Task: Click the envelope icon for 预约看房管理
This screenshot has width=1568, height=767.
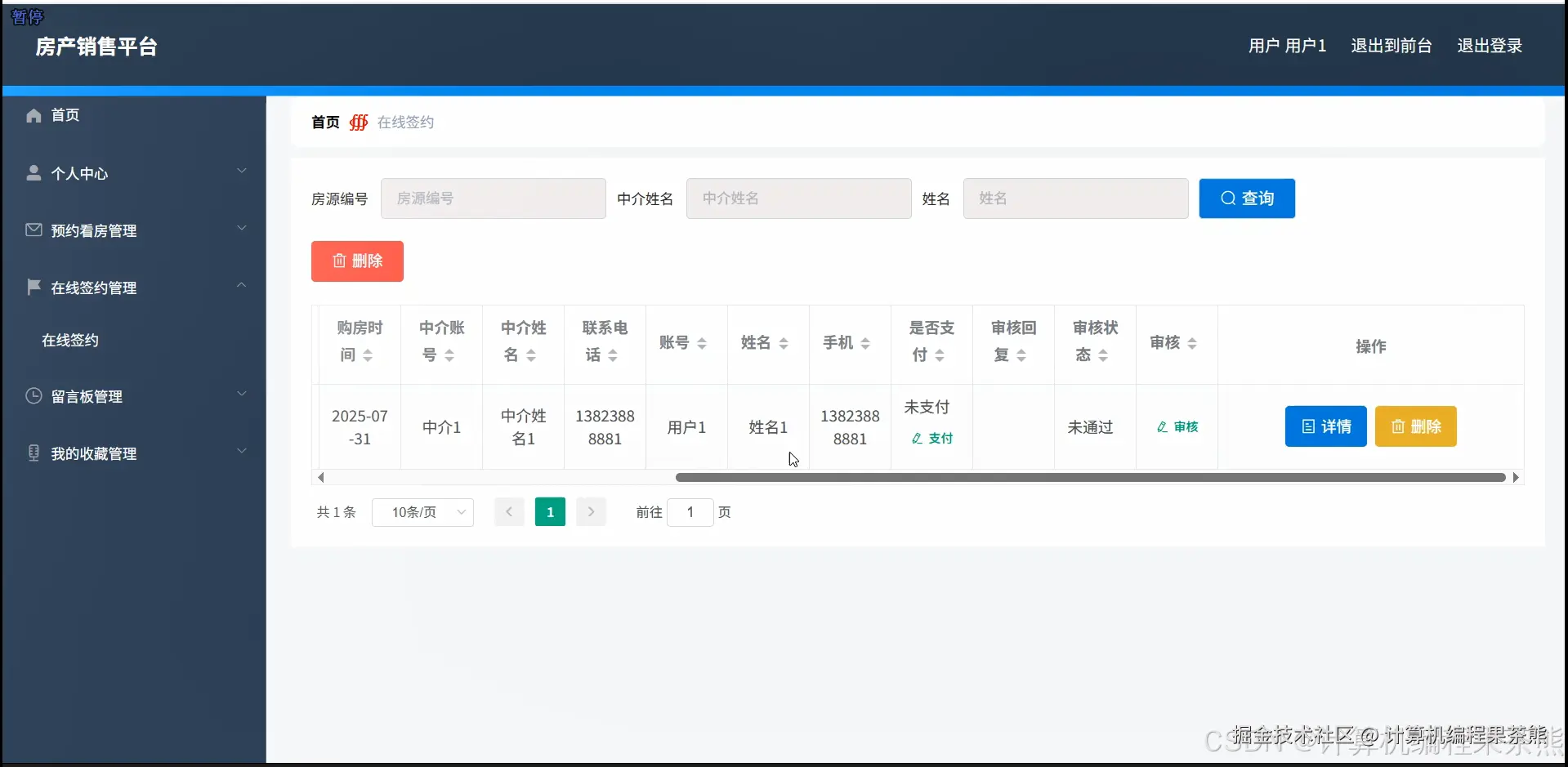Action: (33, 230)
